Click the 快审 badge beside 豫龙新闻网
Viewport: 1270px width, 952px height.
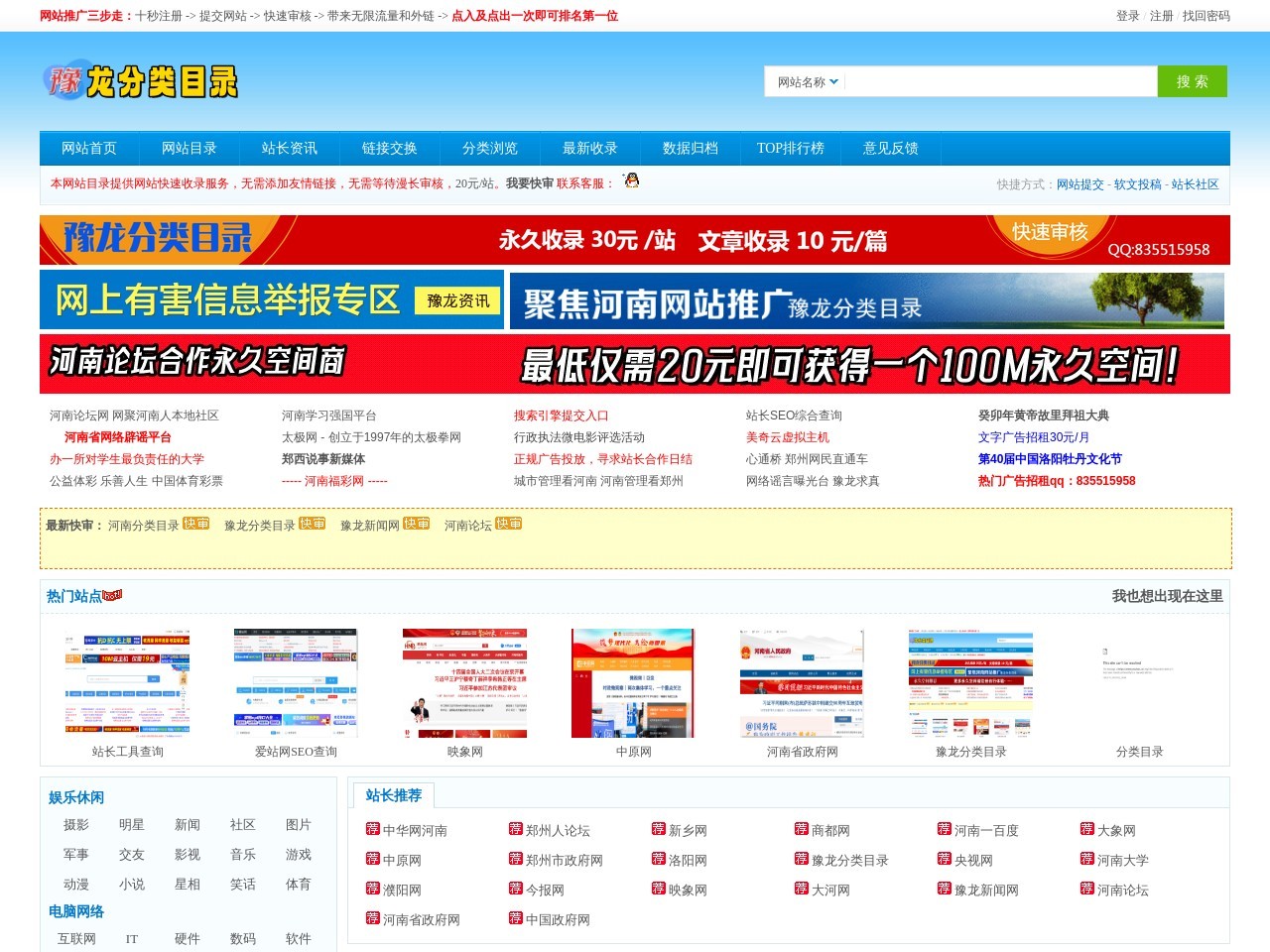click(416, 524)
